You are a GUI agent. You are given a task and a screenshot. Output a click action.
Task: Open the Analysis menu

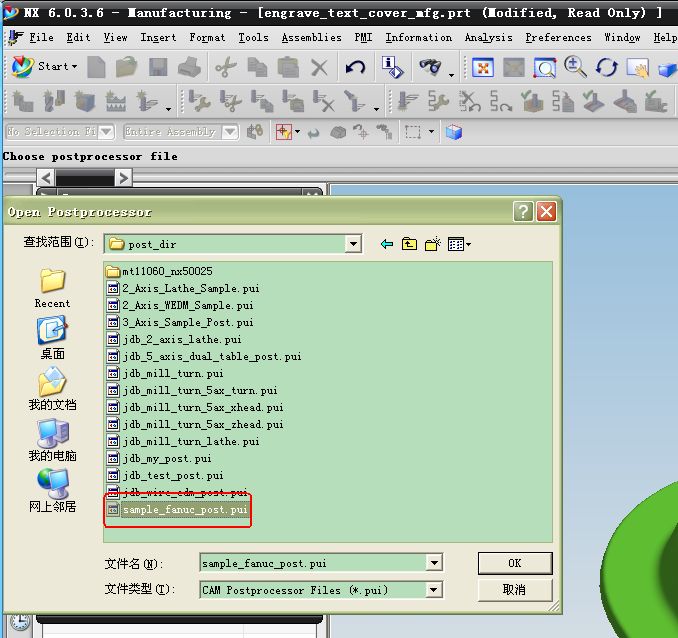click(489, 38)
